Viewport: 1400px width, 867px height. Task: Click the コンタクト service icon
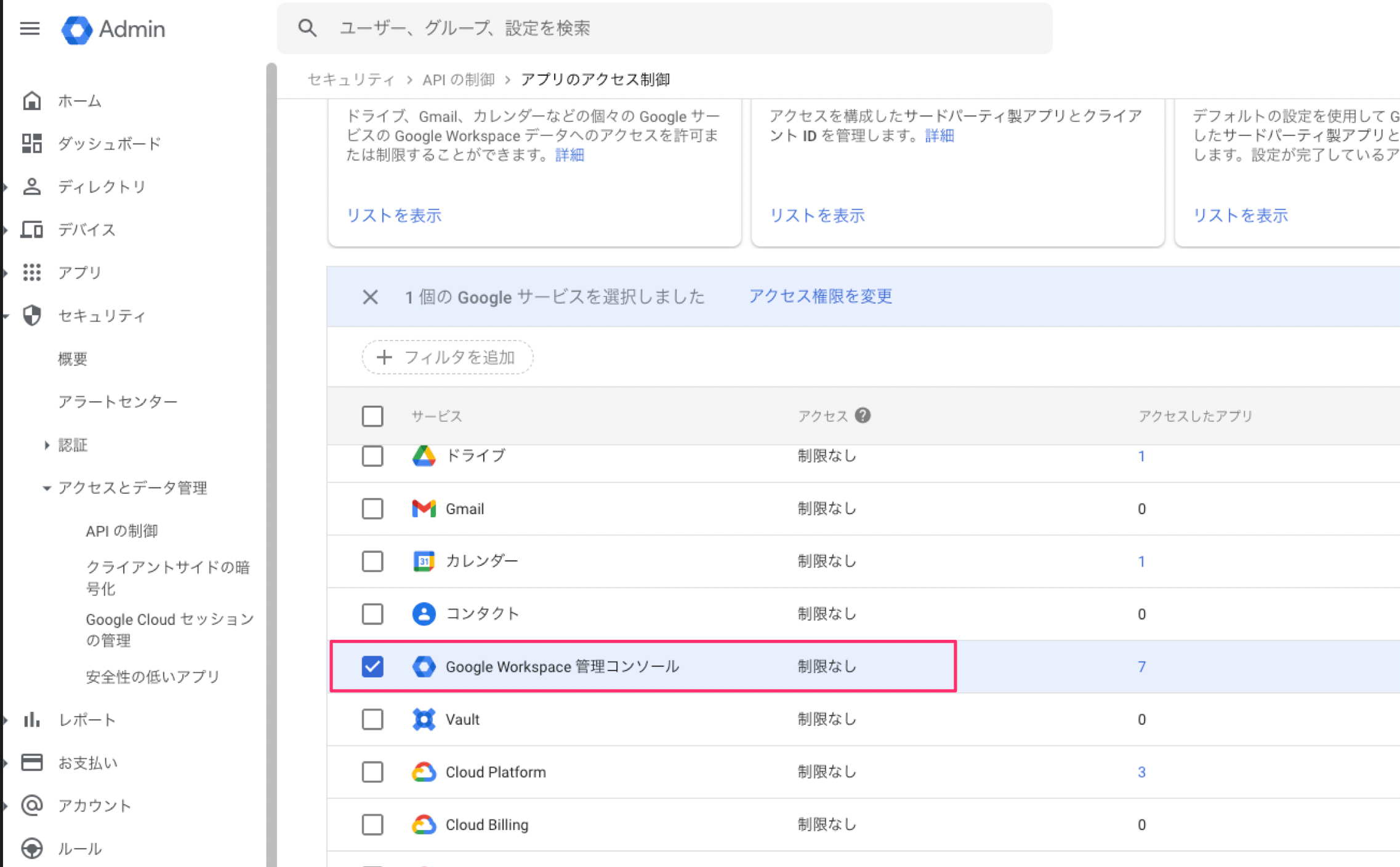pos(424,614)
